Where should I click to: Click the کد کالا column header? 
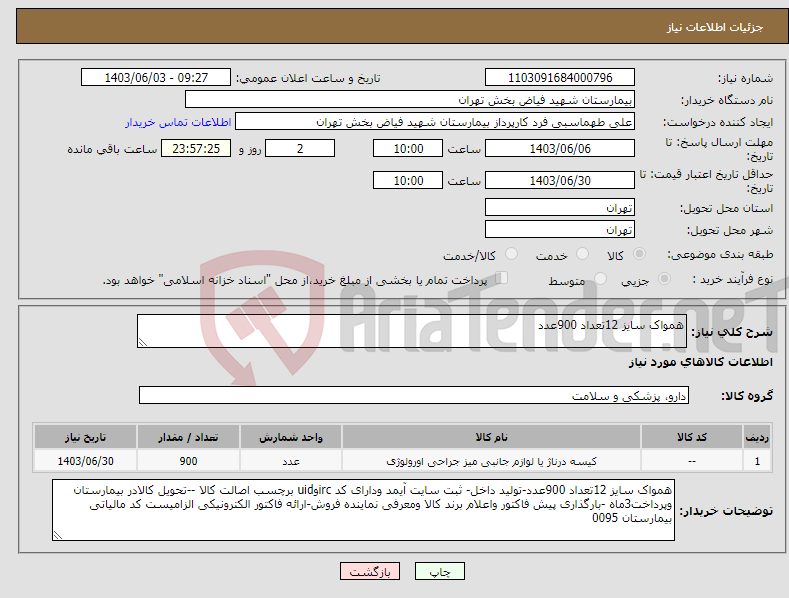691,437
